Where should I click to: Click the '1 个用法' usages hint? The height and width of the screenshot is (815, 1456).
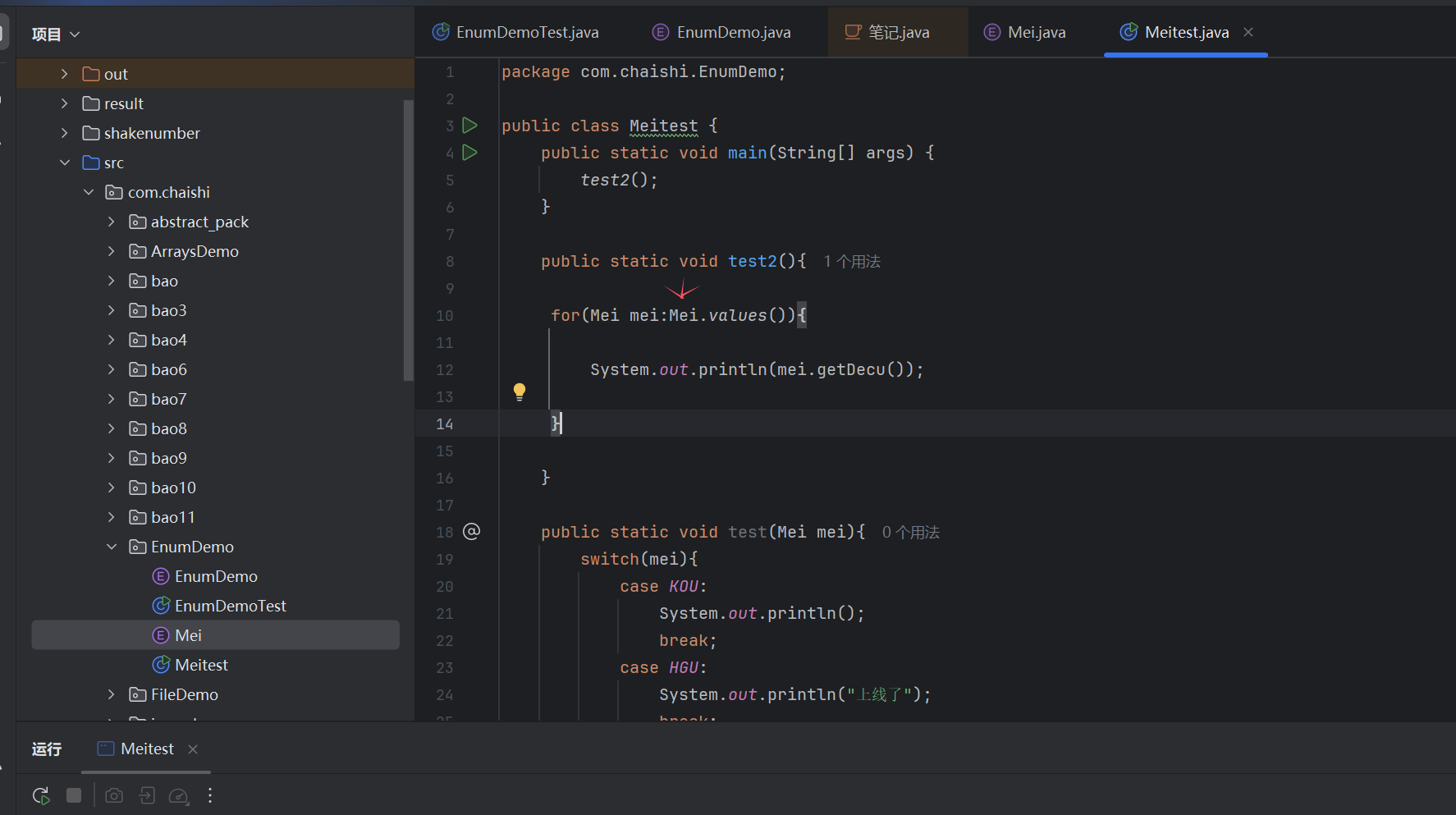point(852,261)
